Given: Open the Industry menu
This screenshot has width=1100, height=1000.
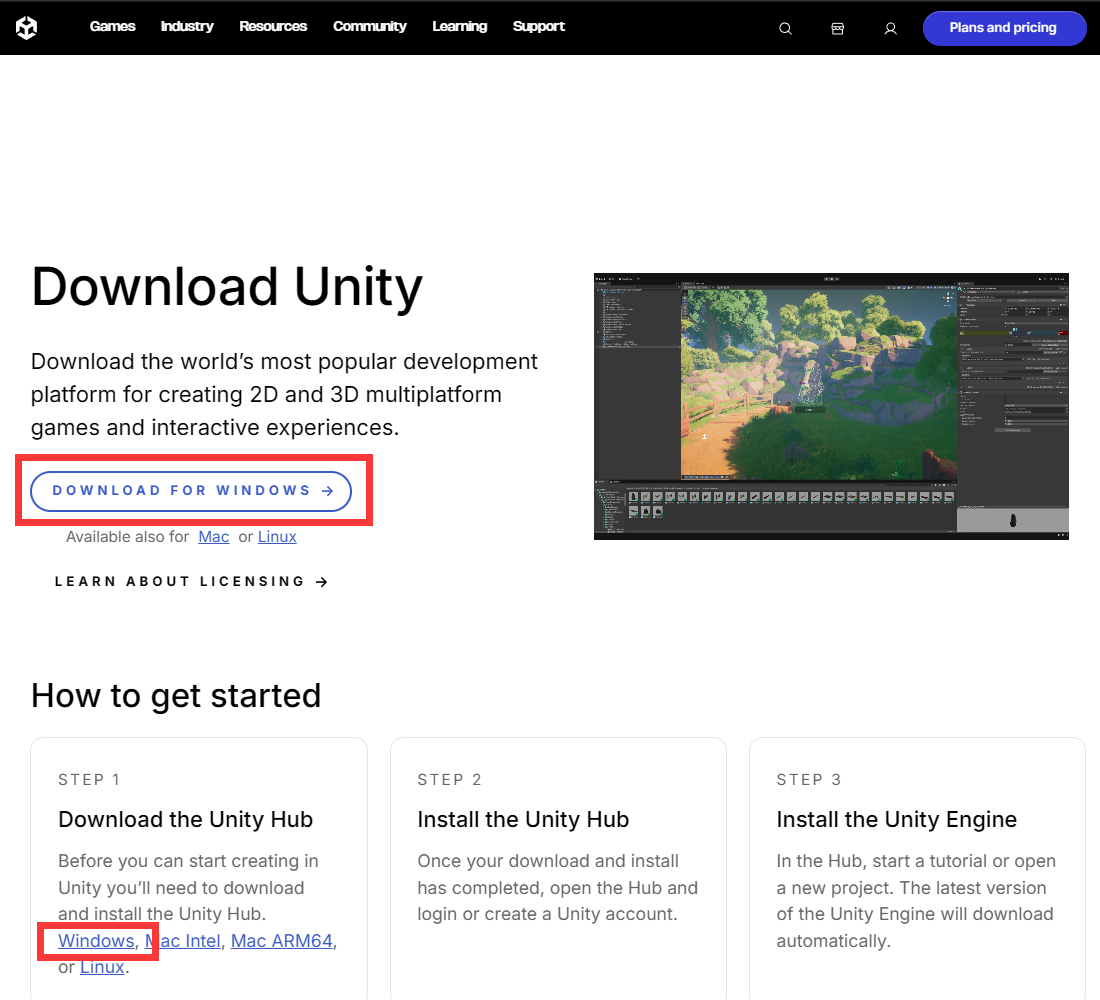Looking at the screenshot, I should pyautogui.click(x=187, y=27).
